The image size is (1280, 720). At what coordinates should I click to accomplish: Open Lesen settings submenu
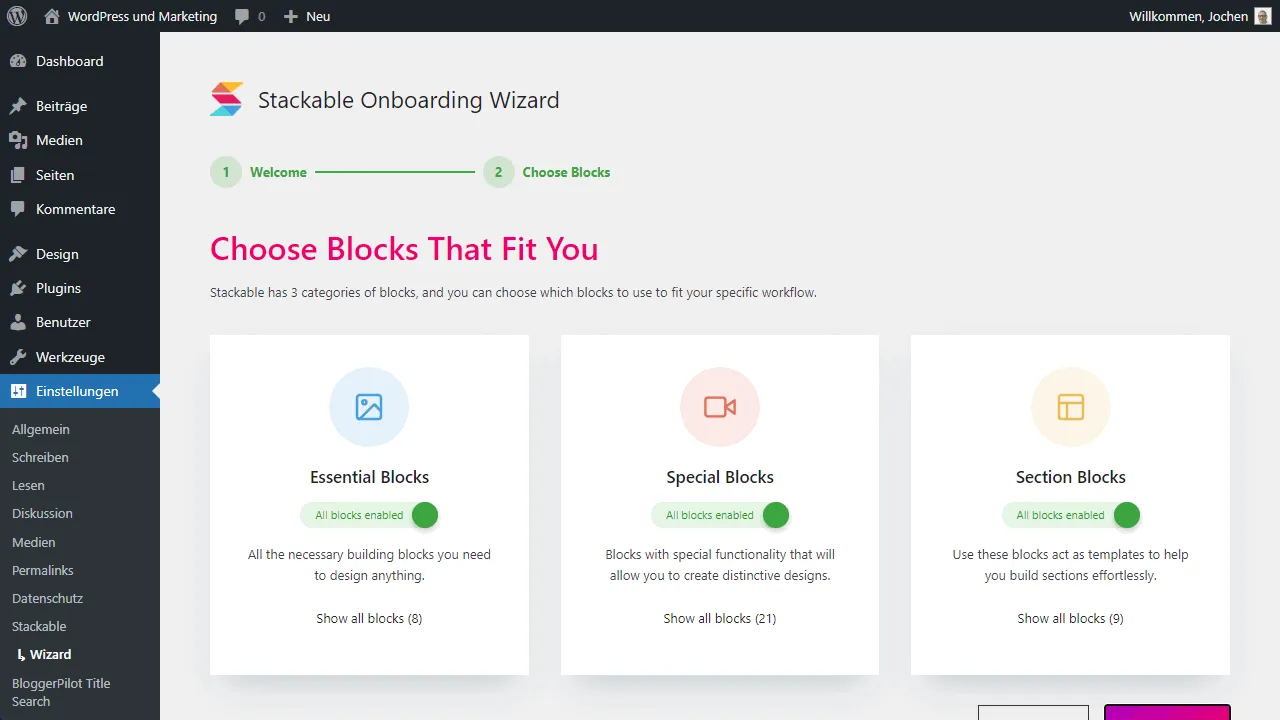(x=28, y=485)
